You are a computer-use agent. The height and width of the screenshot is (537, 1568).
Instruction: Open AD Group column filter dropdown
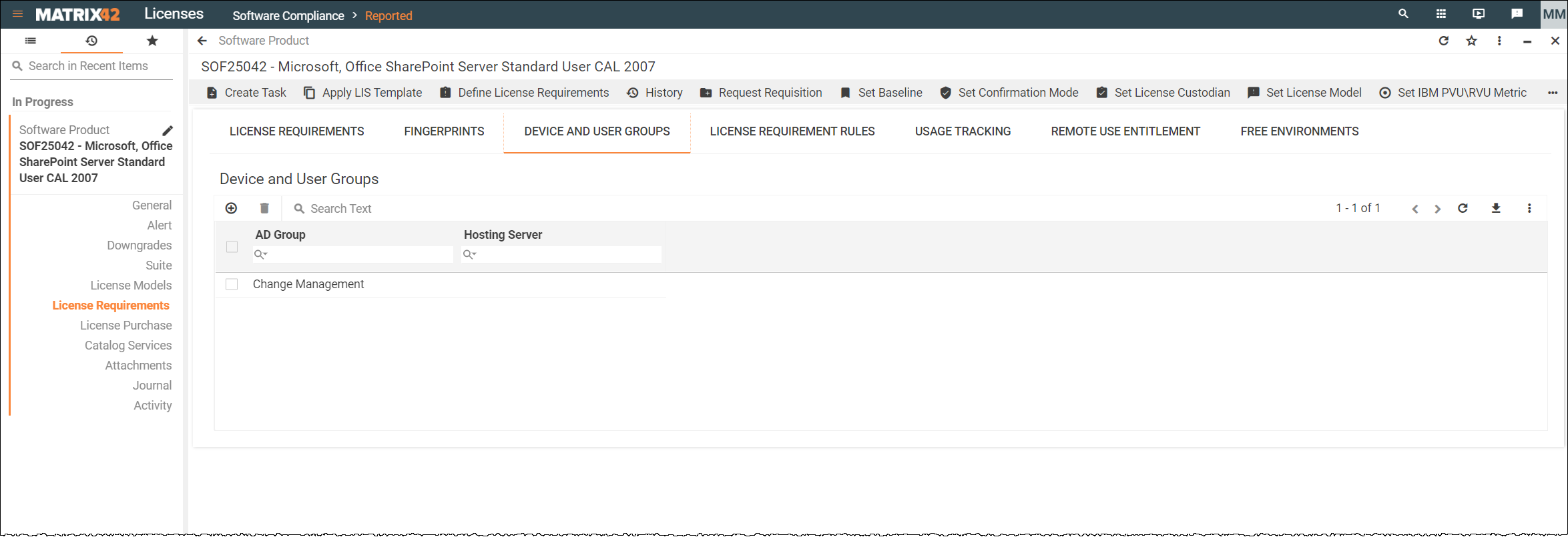[261, 254]
